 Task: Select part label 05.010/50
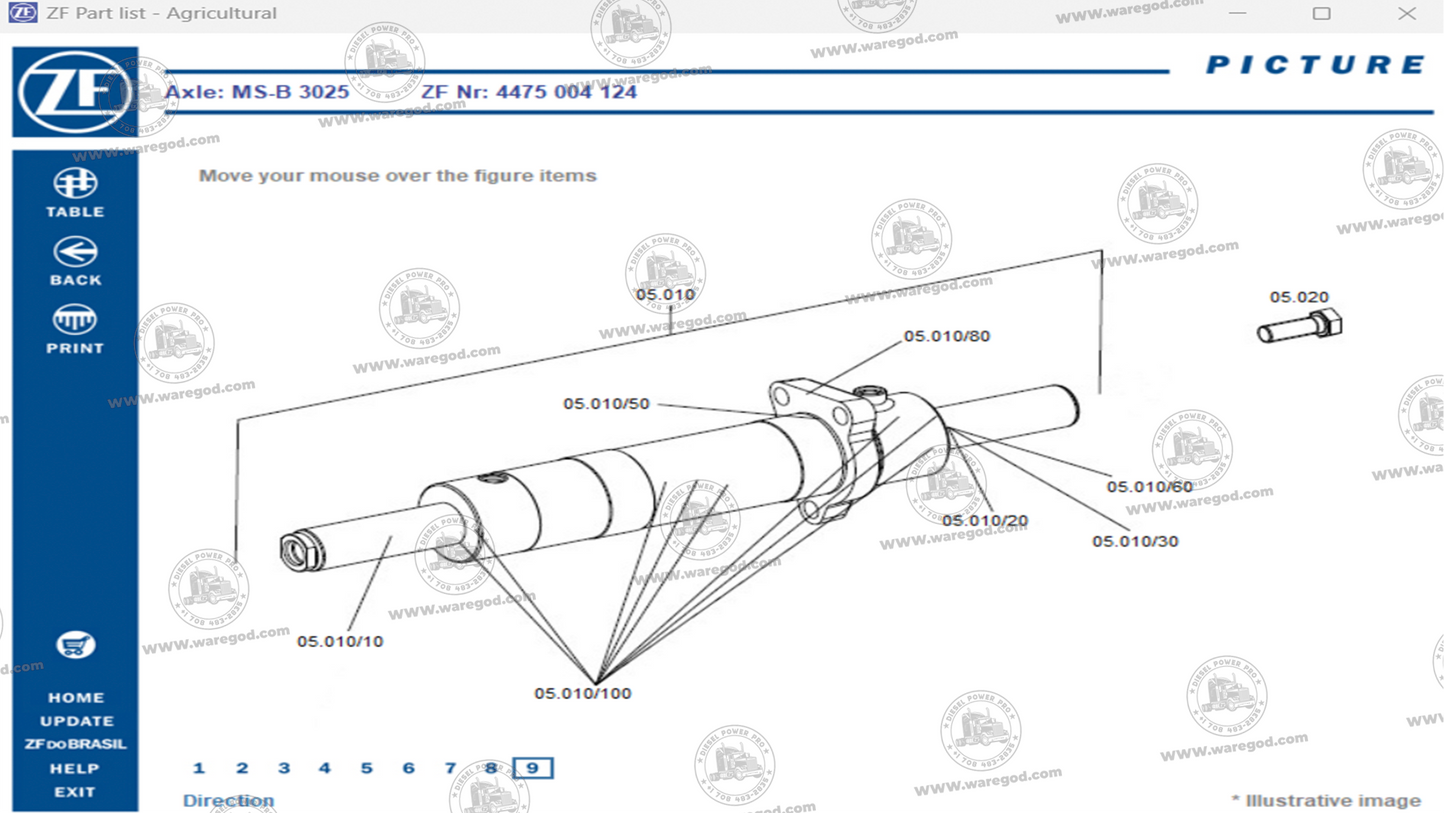pos(606,404)
